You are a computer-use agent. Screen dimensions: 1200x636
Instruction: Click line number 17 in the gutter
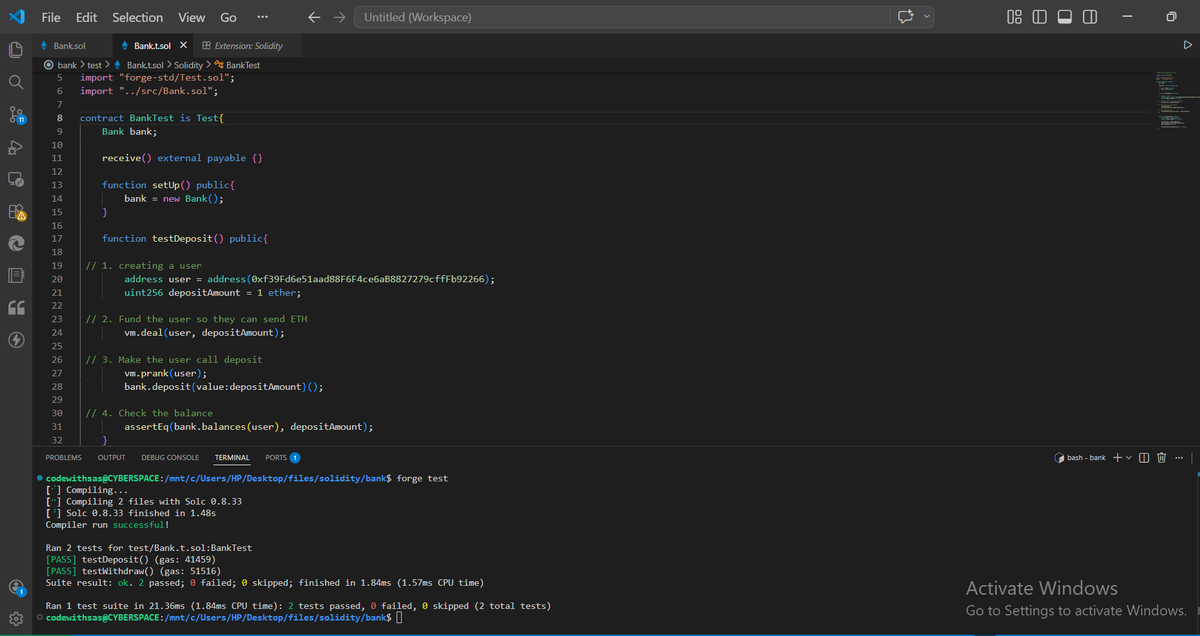click(x=58, y=239)
